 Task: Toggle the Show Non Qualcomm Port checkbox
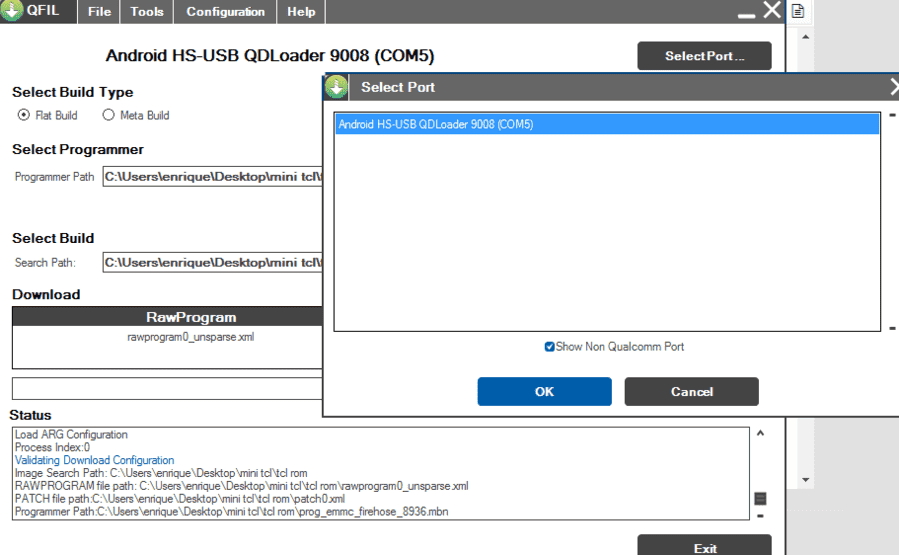coord(549,347)
